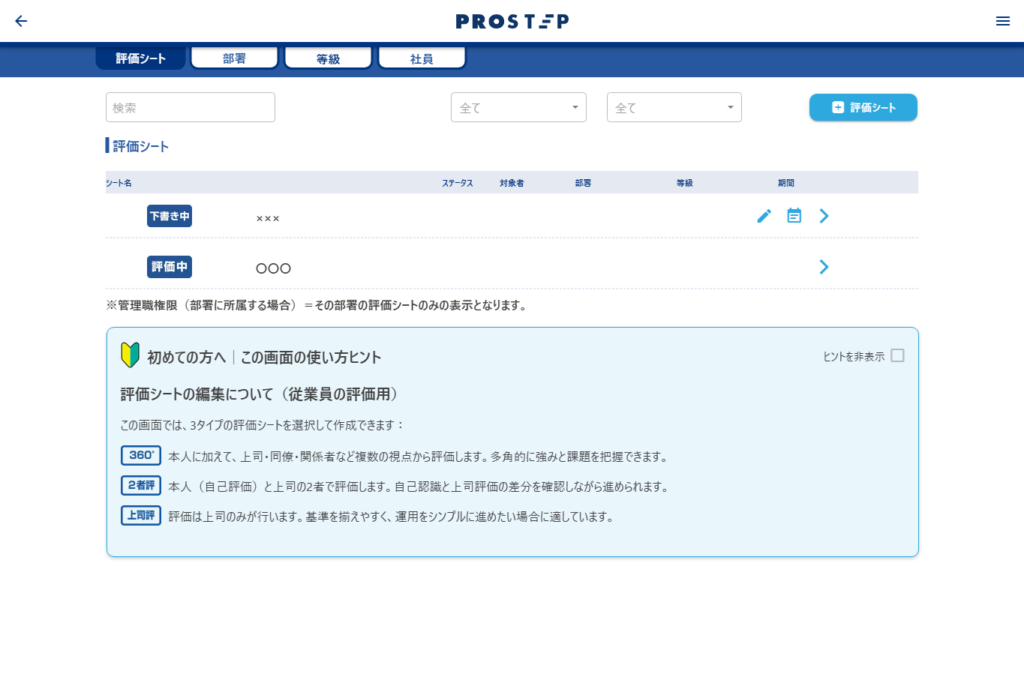Expand the second 全て filter dropdown
The width and height of the screenshot is (1024, 689).
(674, 108)
